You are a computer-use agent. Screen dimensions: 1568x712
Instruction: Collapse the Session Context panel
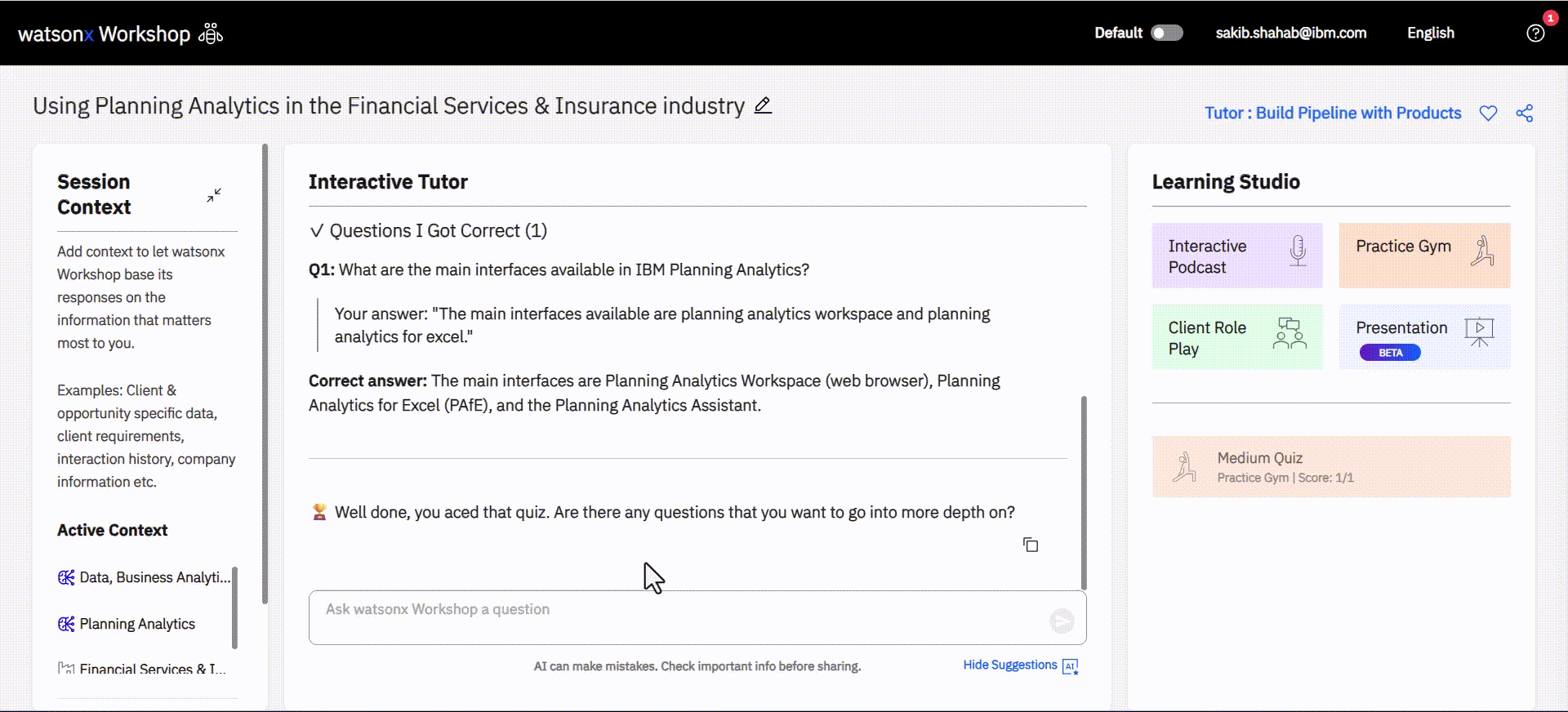214,195
